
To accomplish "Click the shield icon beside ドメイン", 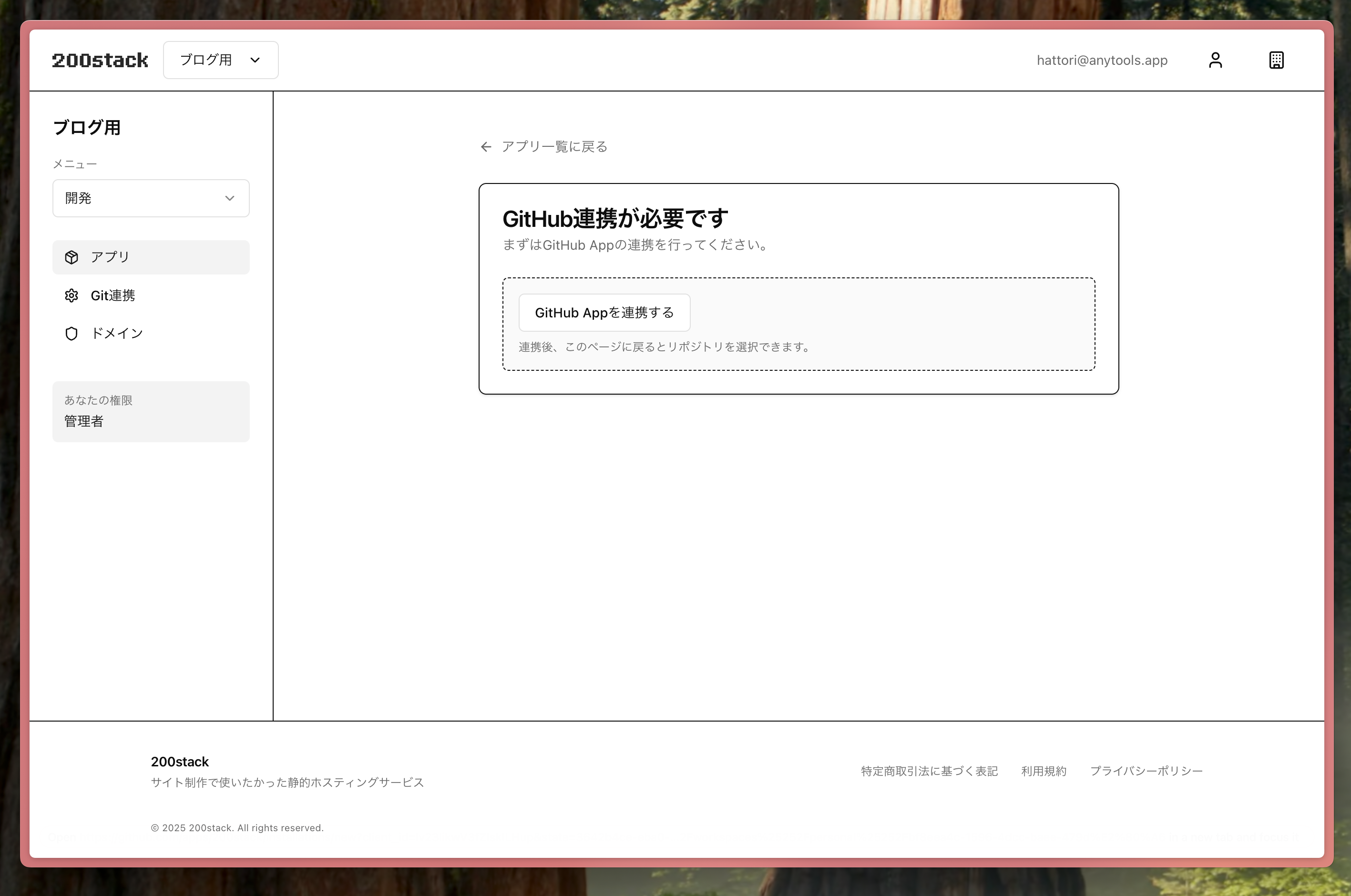I will [x=72, y=334].
